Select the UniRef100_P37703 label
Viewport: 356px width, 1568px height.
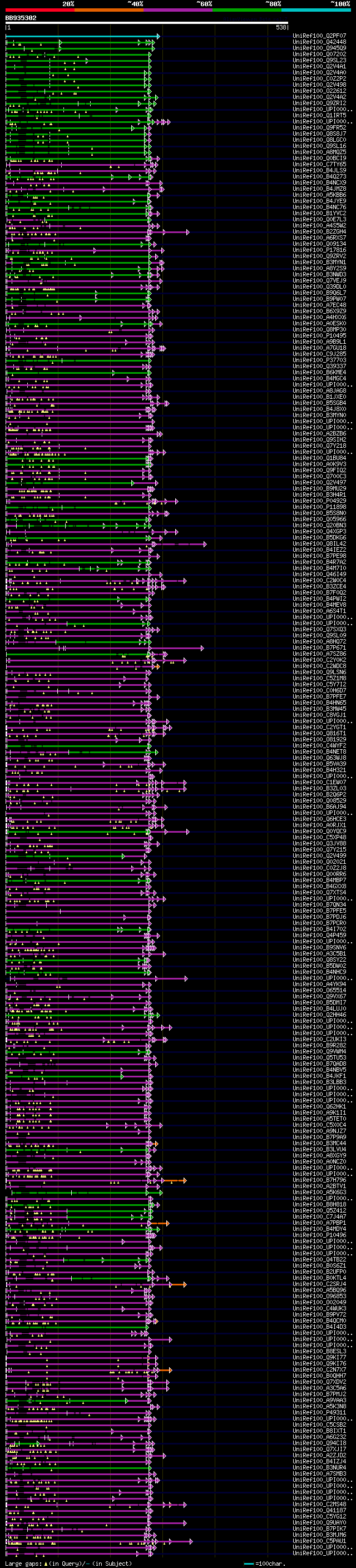319,360
